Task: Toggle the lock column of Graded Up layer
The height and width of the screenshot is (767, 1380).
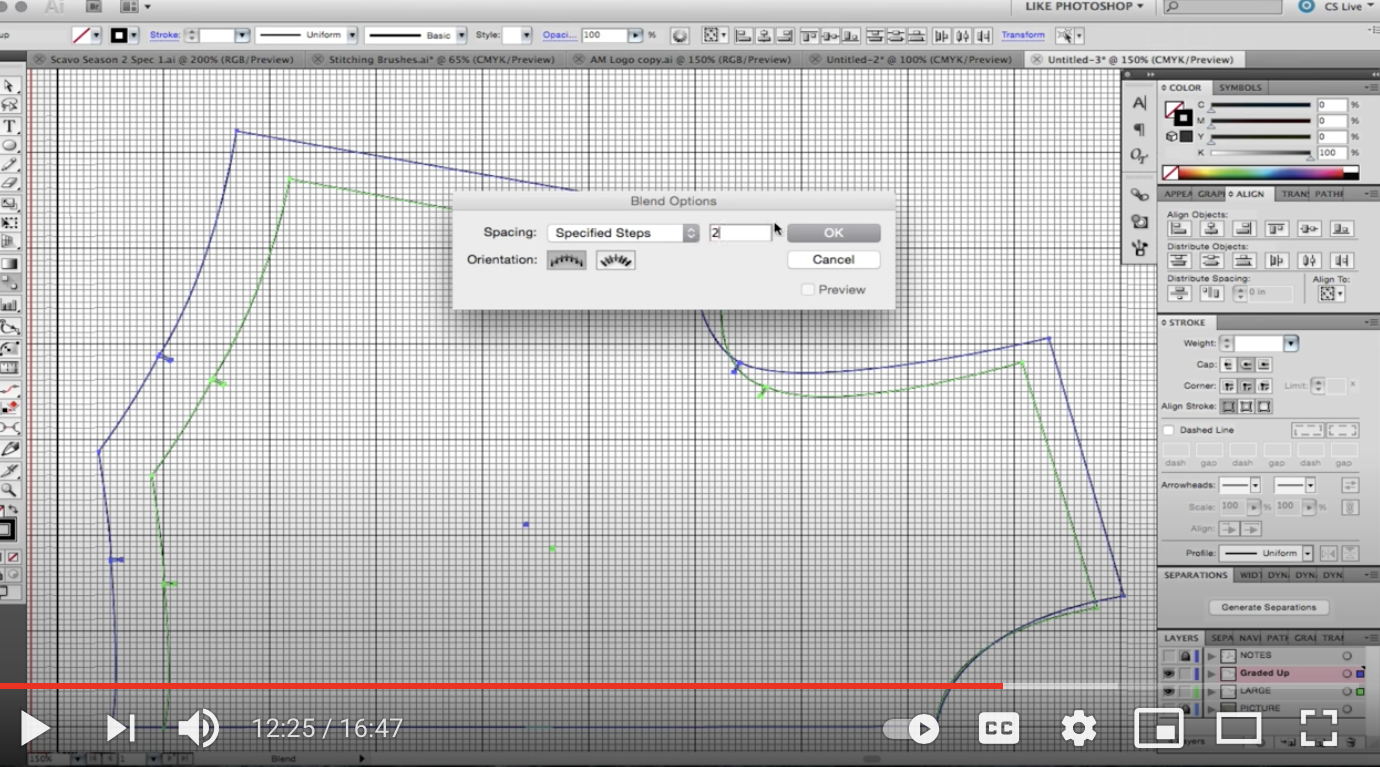Action: [x=1185, y=673]
